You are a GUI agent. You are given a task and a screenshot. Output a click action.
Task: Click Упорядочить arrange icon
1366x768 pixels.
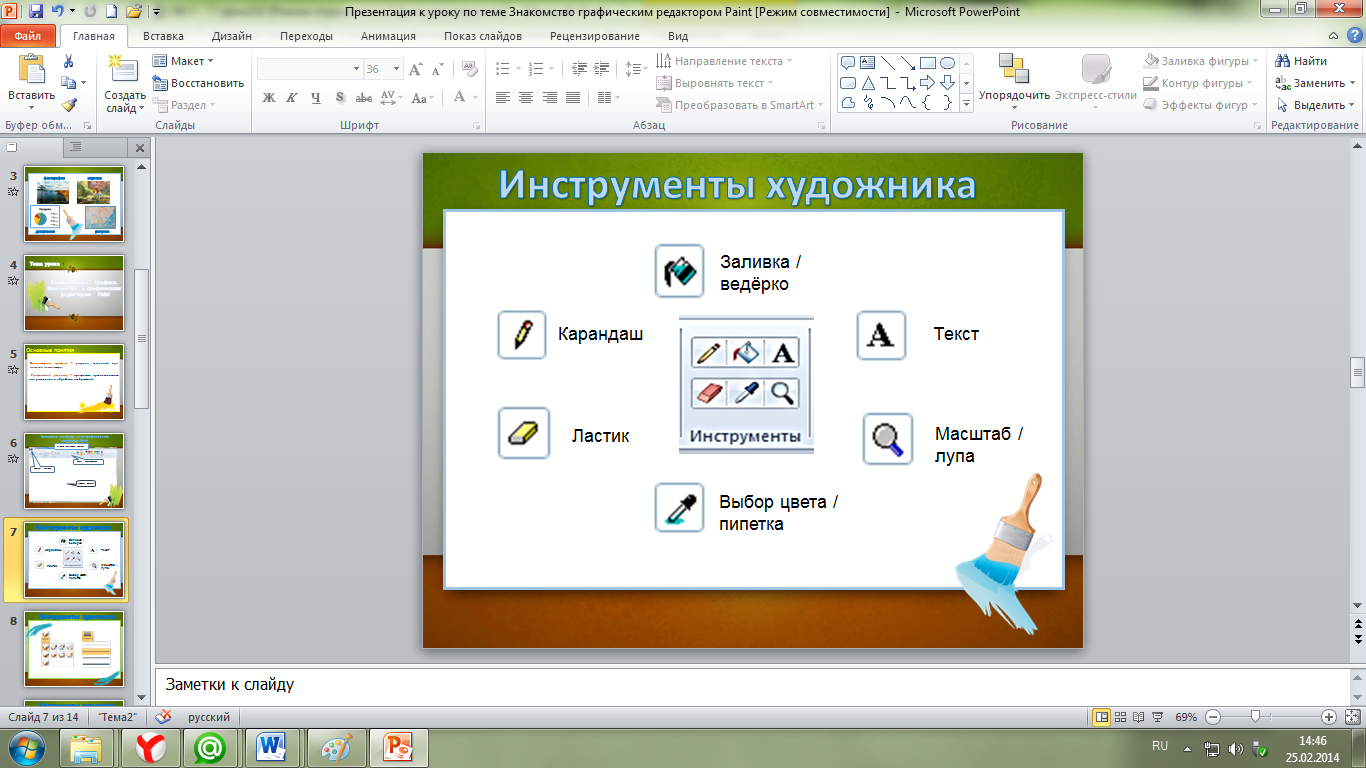(x=1014, y=68)
